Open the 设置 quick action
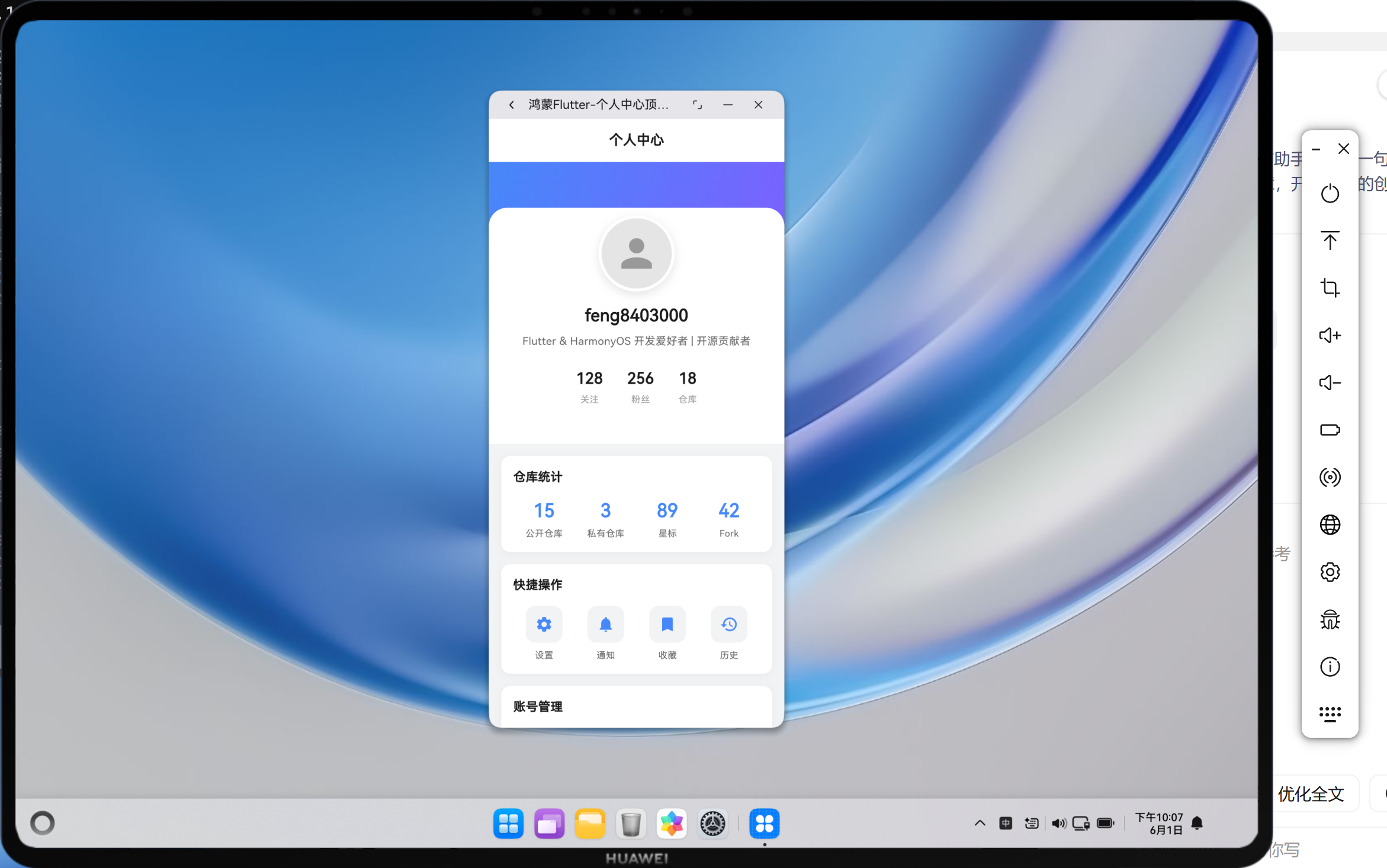 (544, 633)
